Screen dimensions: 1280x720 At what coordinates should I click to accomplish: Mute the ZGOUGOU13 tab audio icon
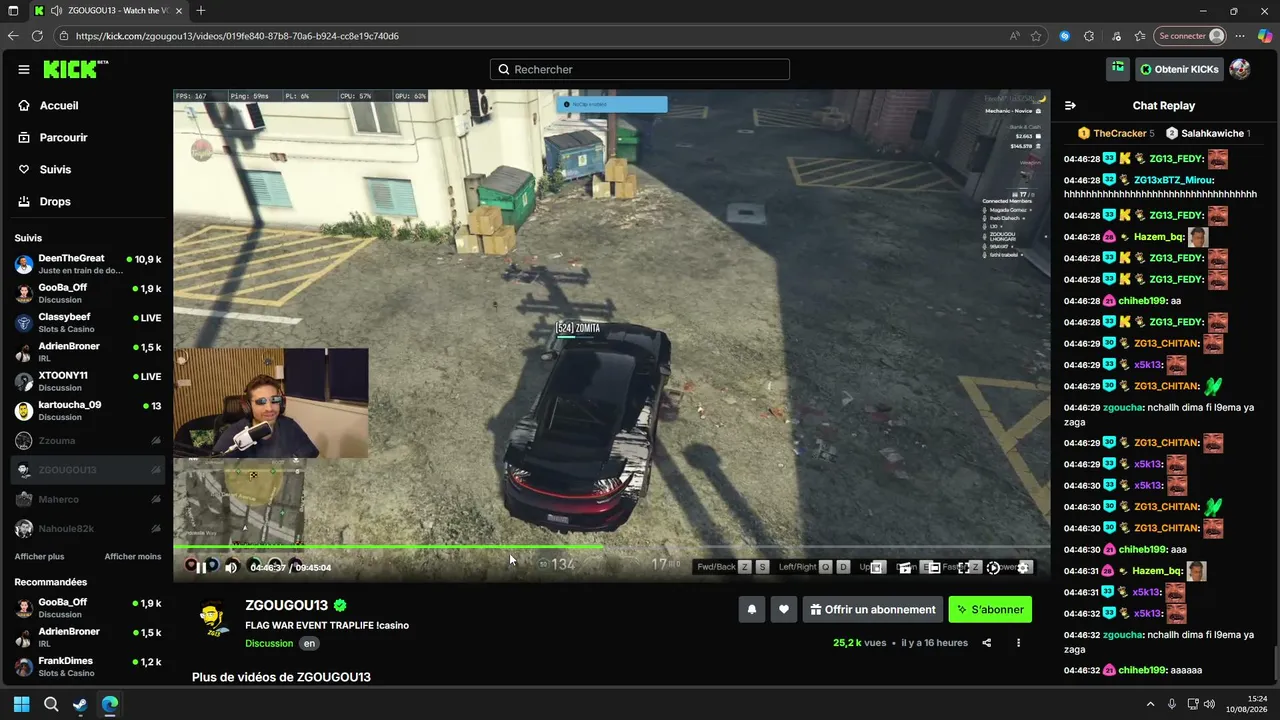[57, 11]
